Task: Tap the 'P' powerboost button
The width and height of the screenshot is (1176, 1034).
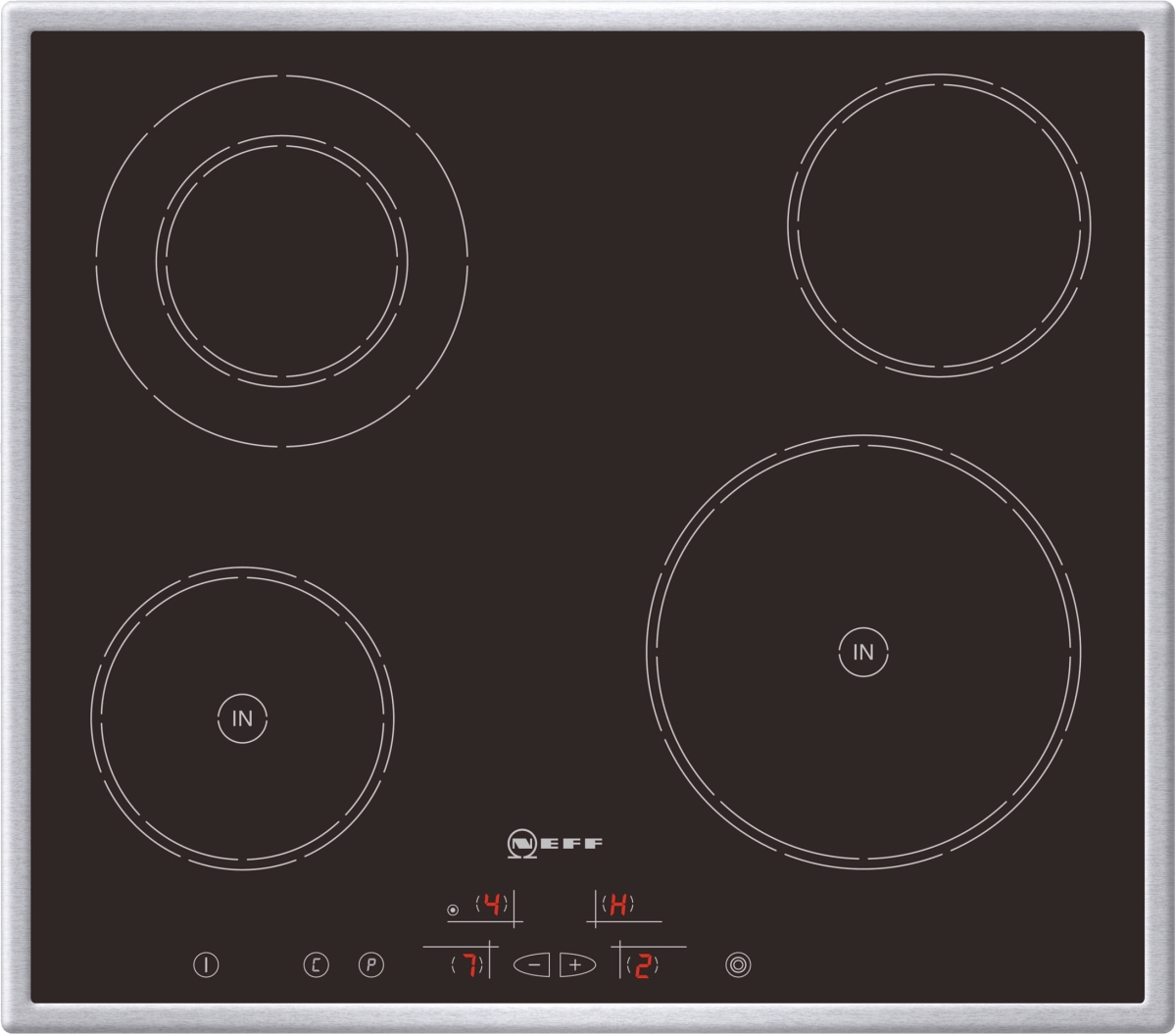Action: pyautogui.click(x=370, y=964)
